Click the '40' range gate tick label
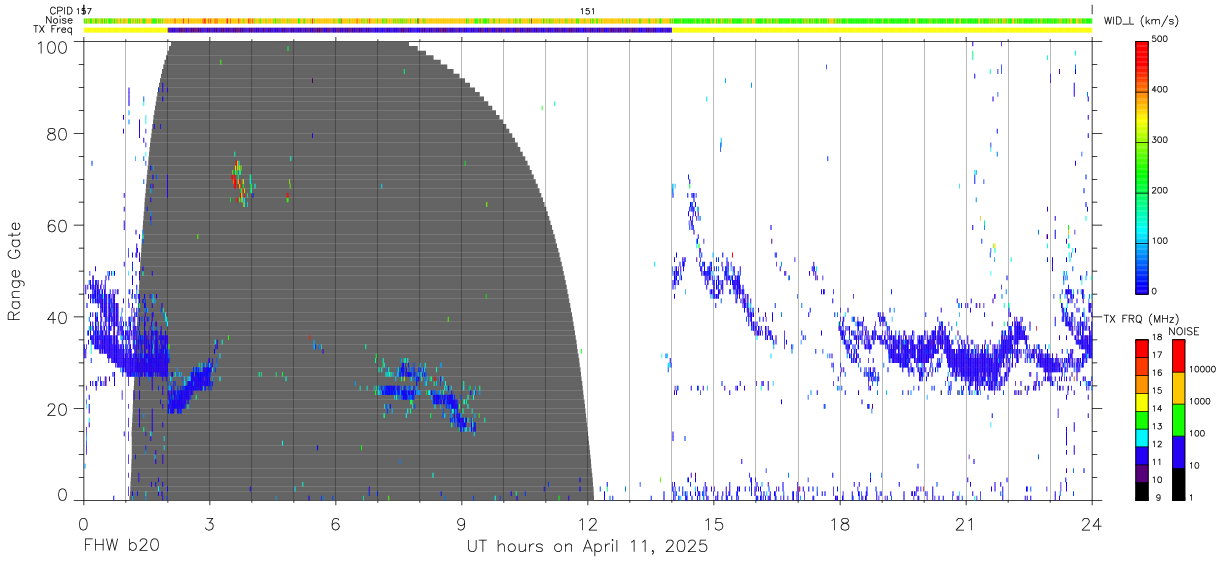This screenshot has height=567, width=1228. pos(59,317)
